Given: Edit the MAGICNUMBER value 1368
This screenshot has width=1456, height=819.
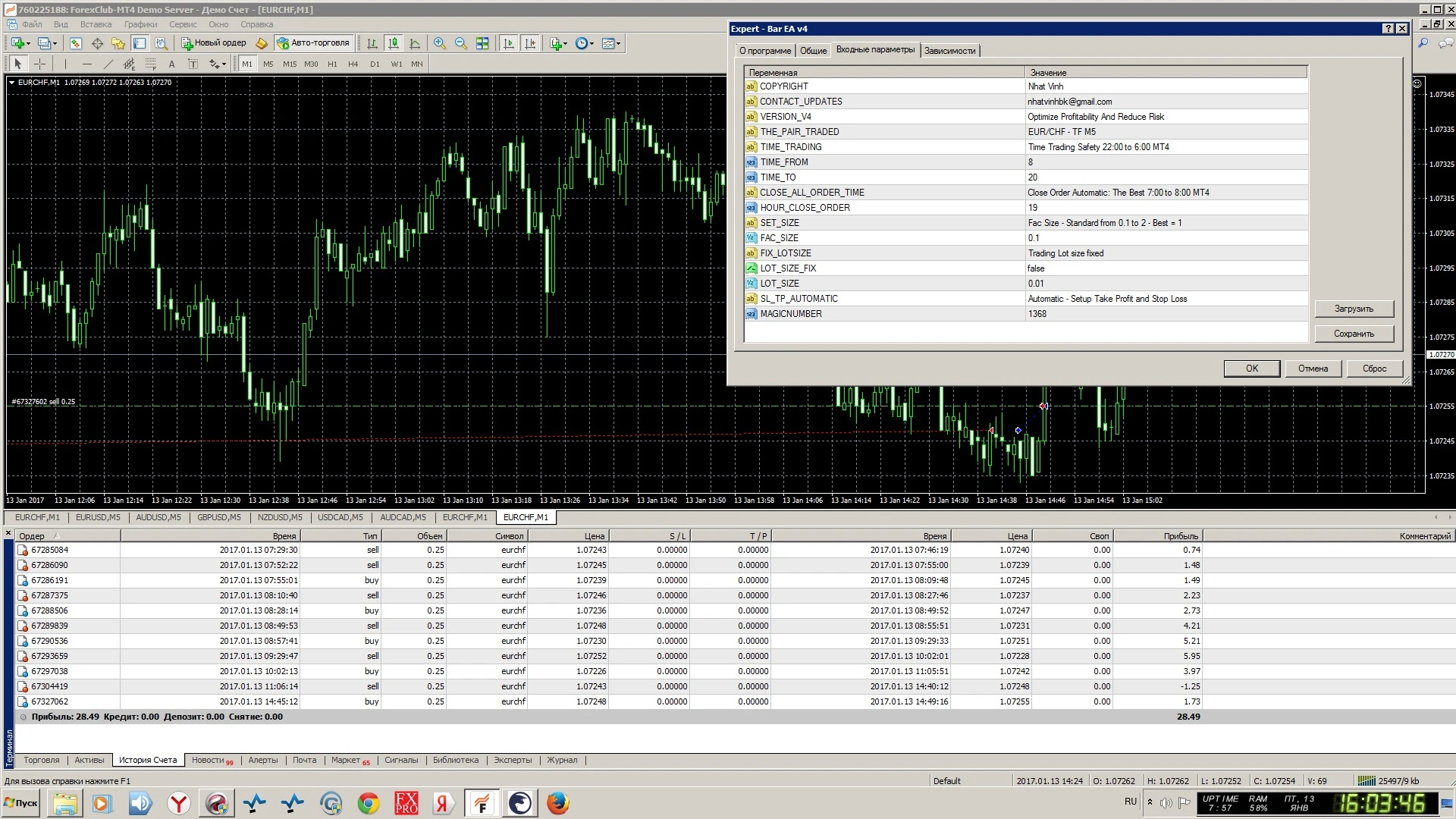Looking at the screenshot, I should 1166,314.
